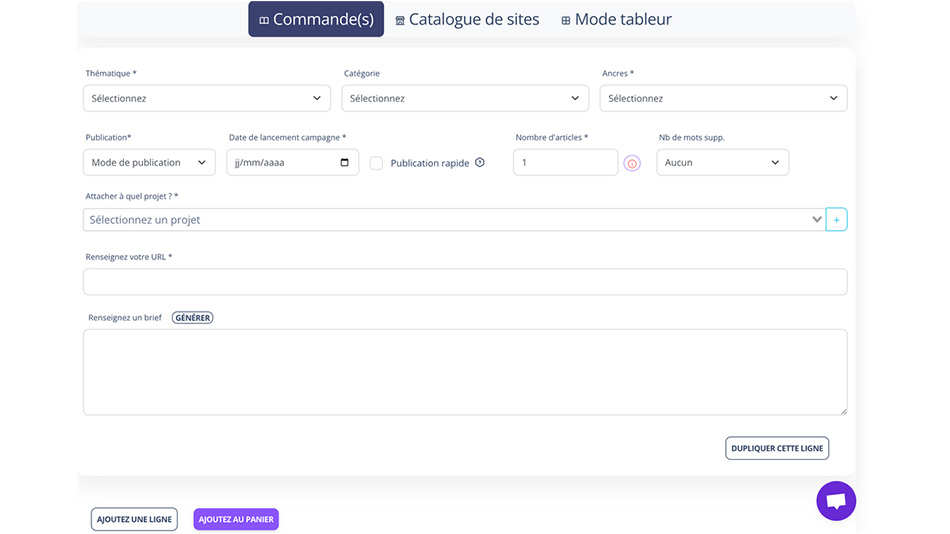Expand the Sélectionnez un projet combo box

455,220
